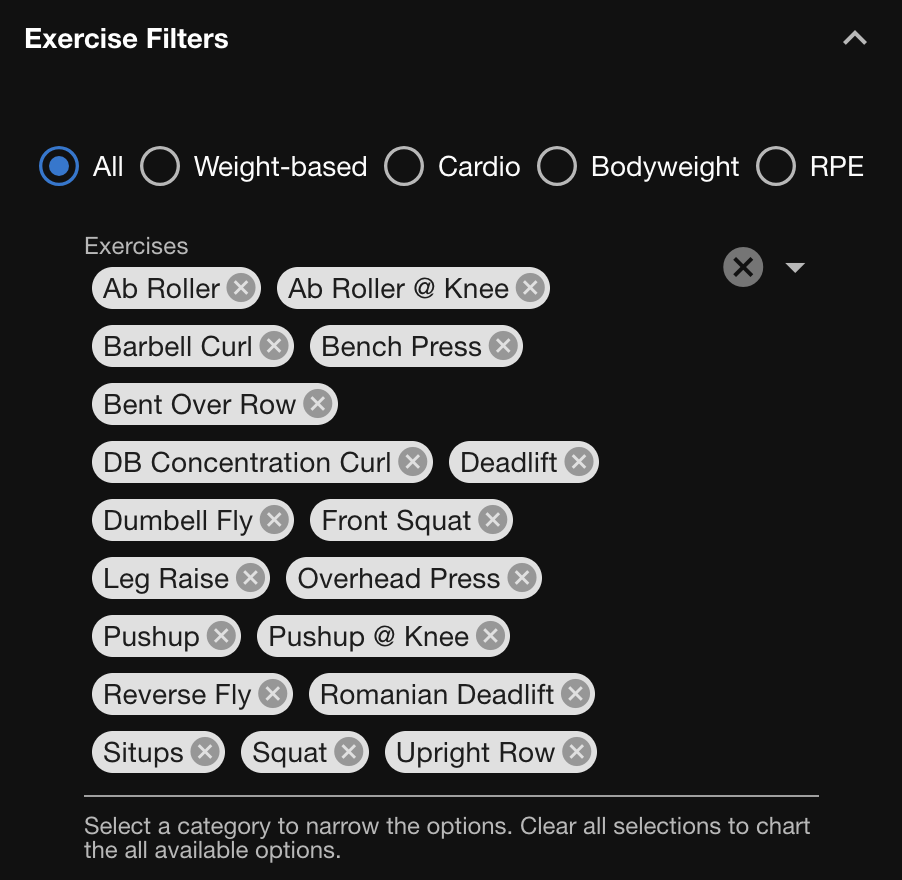902x880 pixels.
Task: Remove the Front Squat chip
Action: coord(492,520)
